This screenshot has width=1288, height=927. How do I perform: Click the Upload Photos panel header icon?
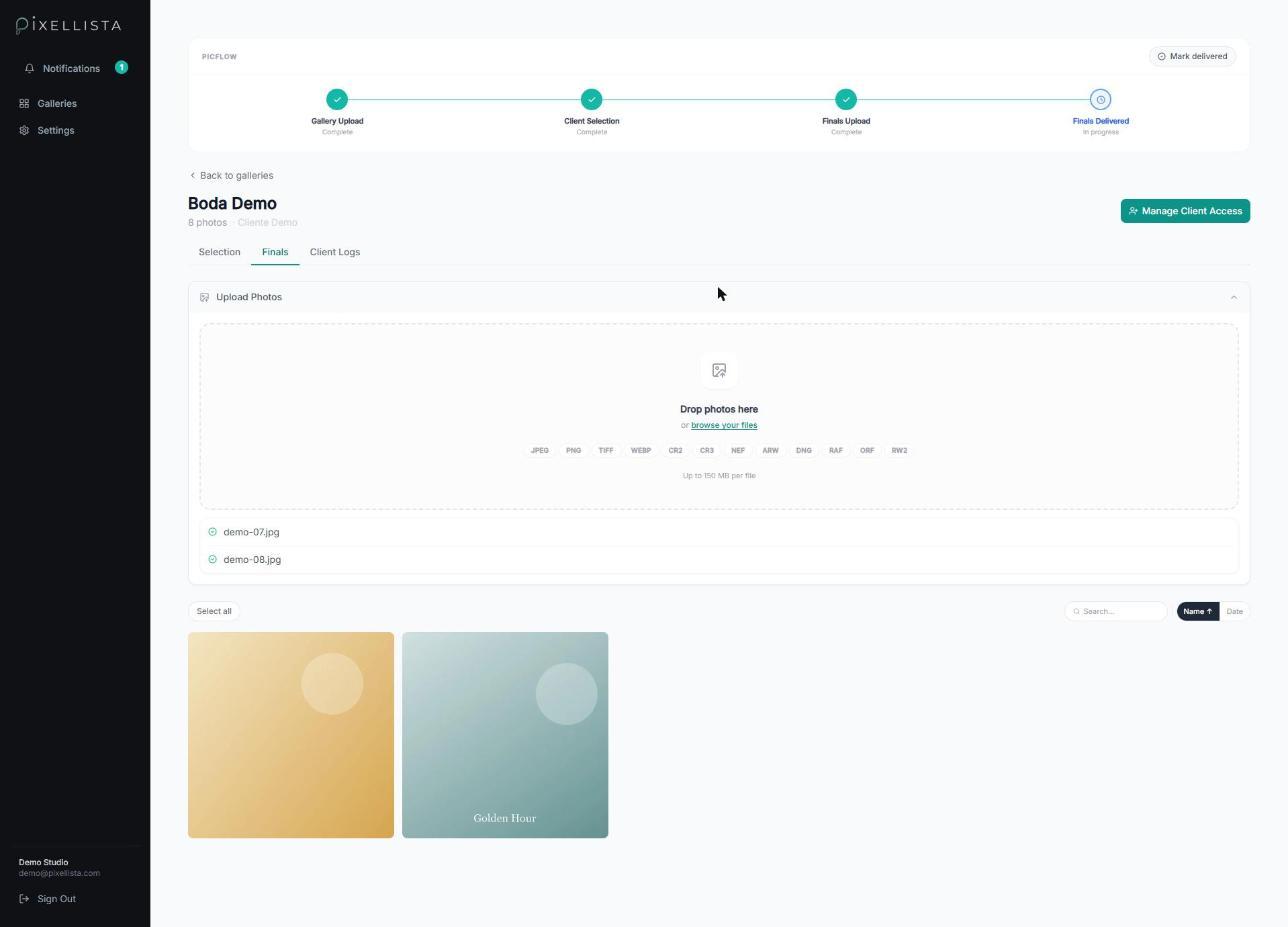coord(204,297)
